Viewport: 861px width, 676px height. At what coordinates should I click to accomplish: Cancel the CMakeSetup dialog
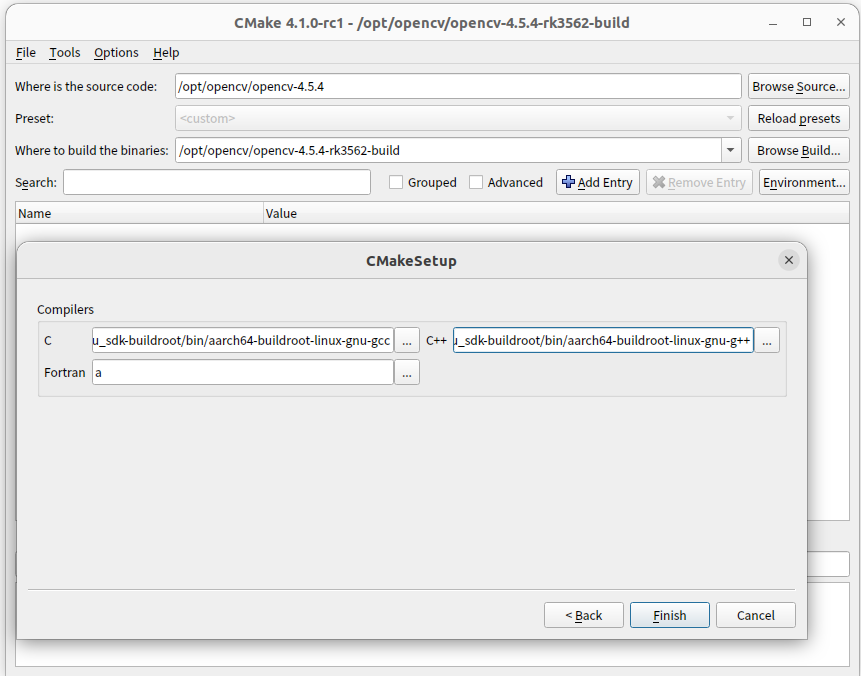(x=756, y=615)
